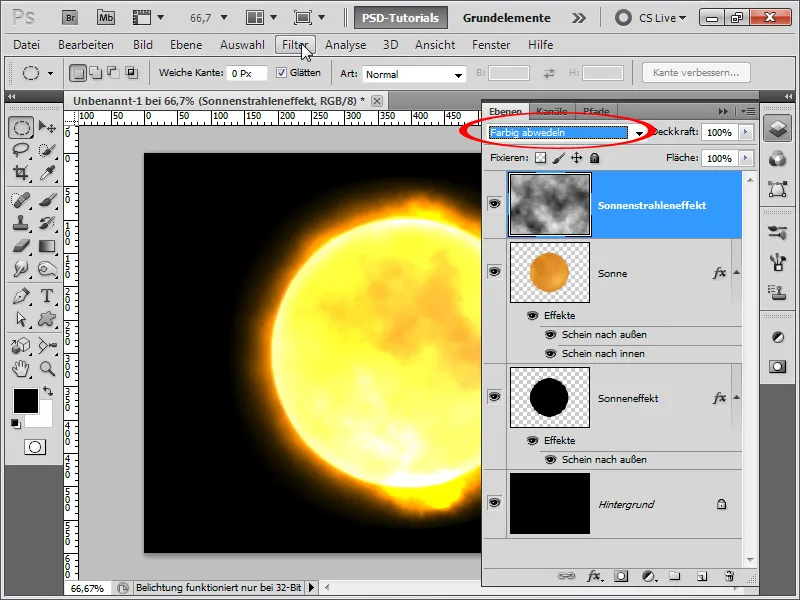The height and width of the screenshot is (600, 800).
Task: Hide the Sonneneffekt layer
Action: 494,396
